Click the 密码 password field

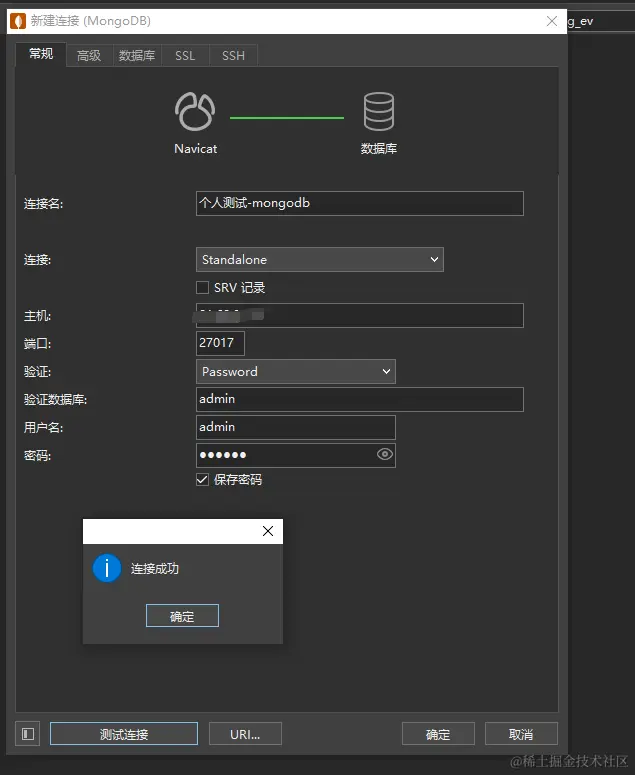tap(296, 455)
